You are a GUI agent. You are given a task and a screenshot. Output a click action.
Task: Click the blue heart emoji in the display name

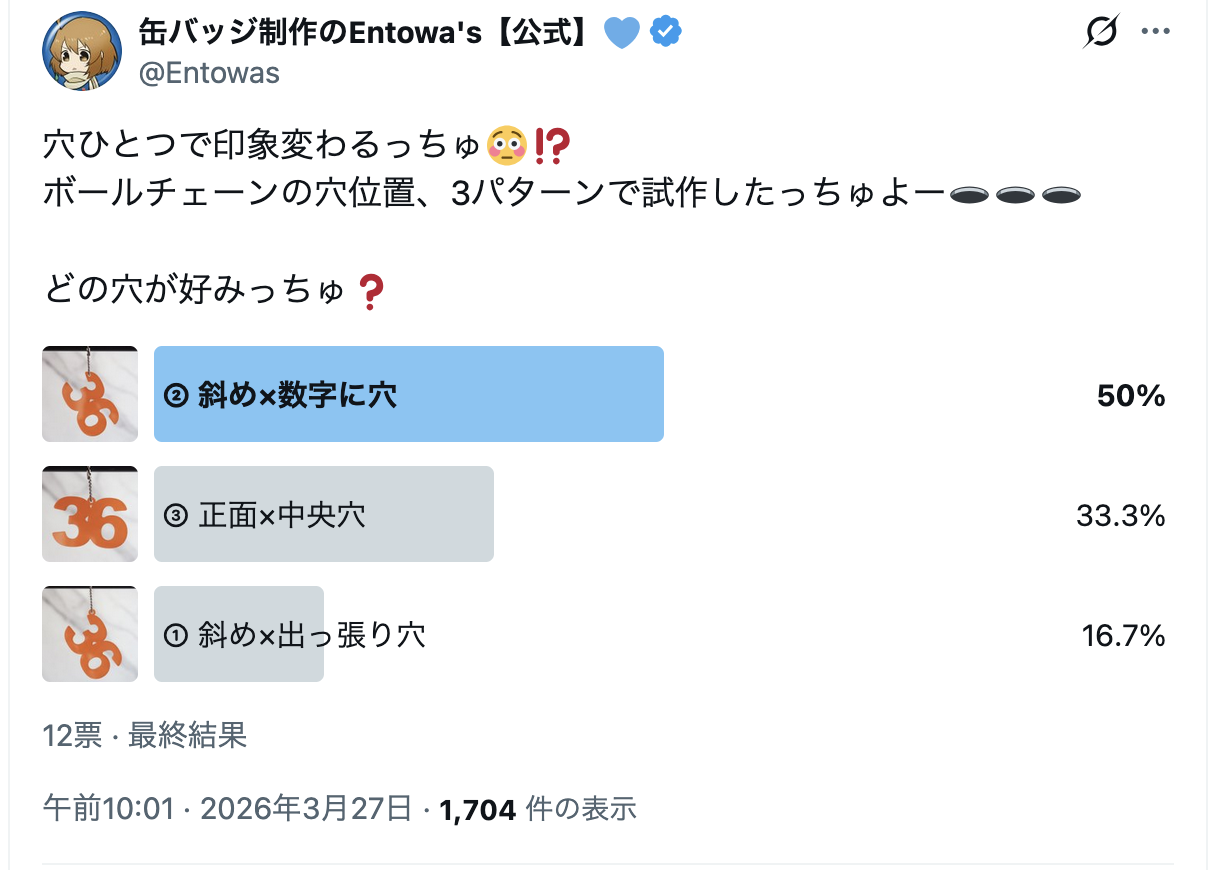pos(622,31)
